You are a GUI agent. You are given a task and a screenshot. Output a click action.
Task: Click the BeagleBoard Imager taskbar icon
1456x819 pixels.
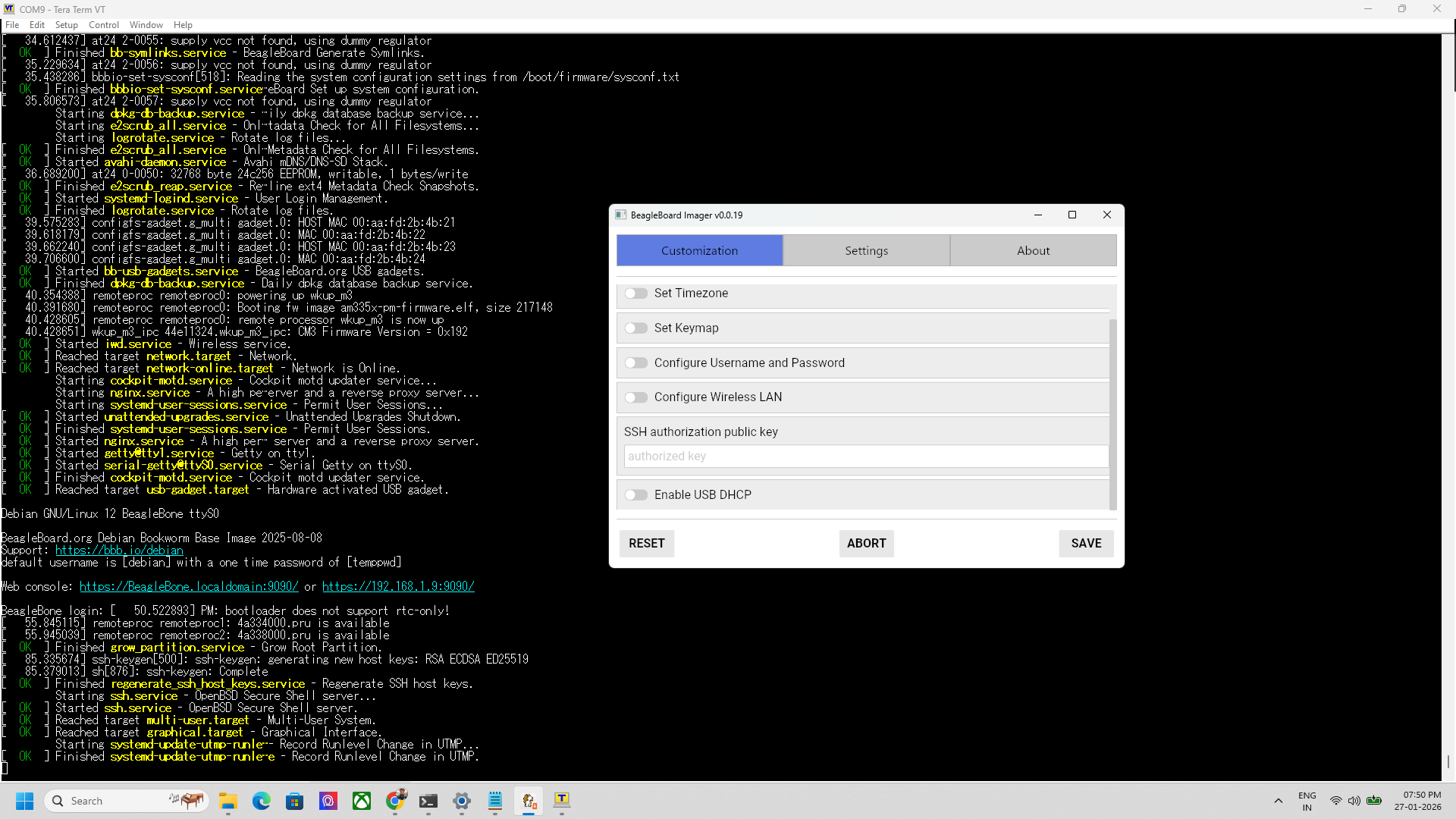(529, 801)
